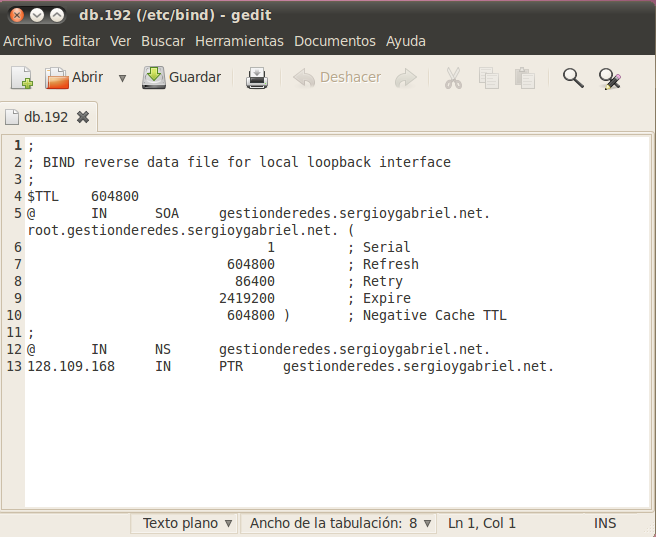Click the Serial comment on line 6
656x537 pixels.
379,247
